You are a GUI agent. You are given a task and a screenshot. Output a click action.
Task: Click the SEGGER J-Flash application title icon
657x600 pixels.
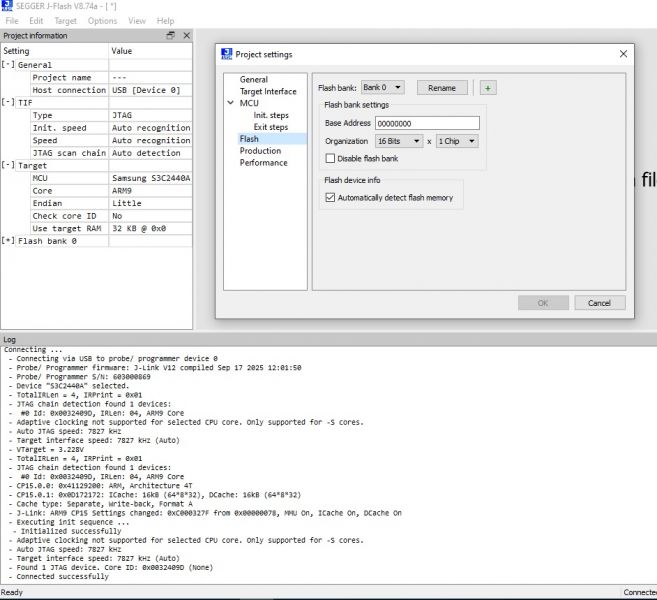coord(8,6)
